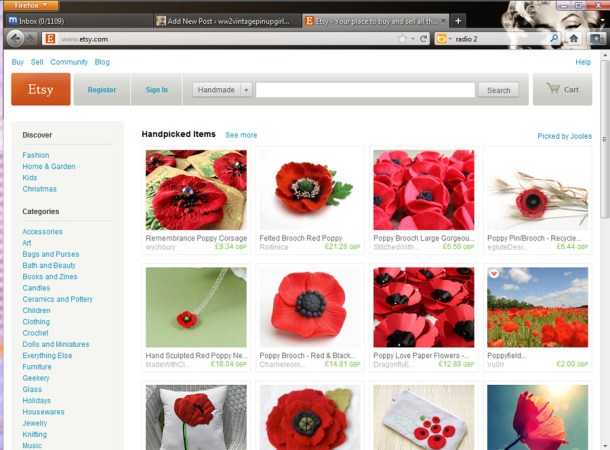This screenshot has width=610, height=450.
Task: Select Jewelry in the Categories list
Action: [34, 423]
